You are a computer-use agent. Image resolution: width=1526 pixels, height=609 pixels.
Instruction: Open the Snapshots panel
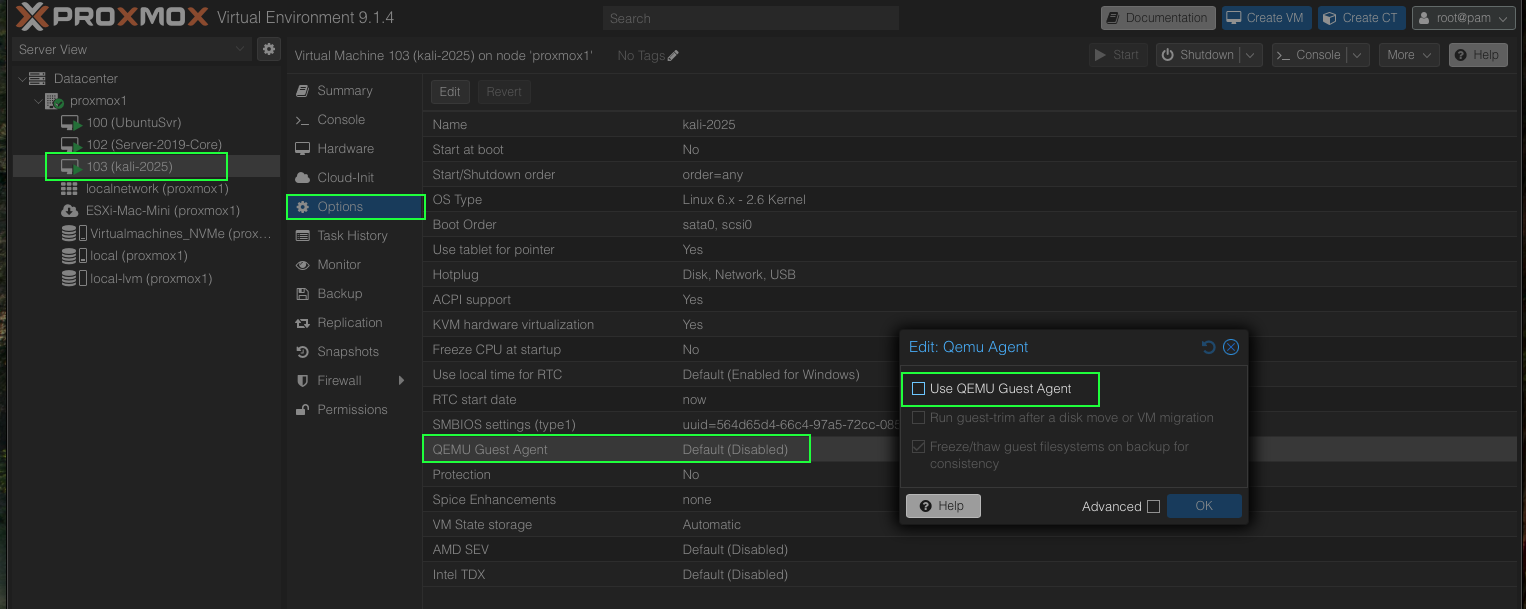(x=347, y=352)
